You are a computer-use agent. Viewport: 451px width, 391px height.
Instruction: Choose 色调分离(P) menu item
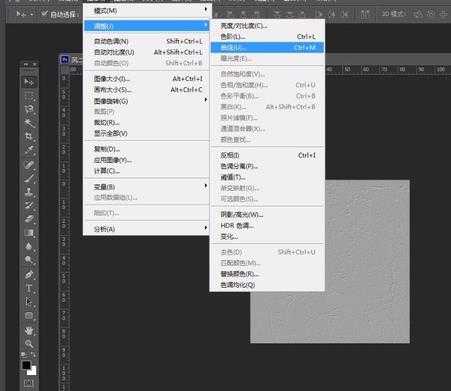tap(267, 166)
